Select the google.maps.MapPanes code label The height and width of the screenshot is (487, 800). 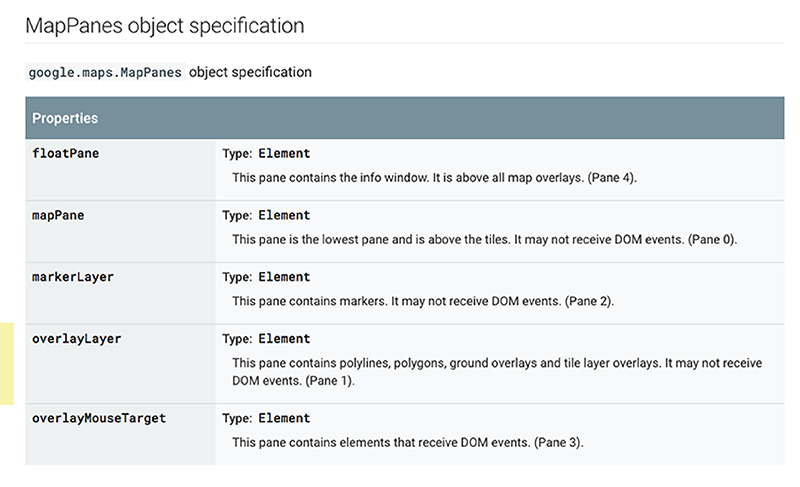pyautogui.click(x=105, y=72)
